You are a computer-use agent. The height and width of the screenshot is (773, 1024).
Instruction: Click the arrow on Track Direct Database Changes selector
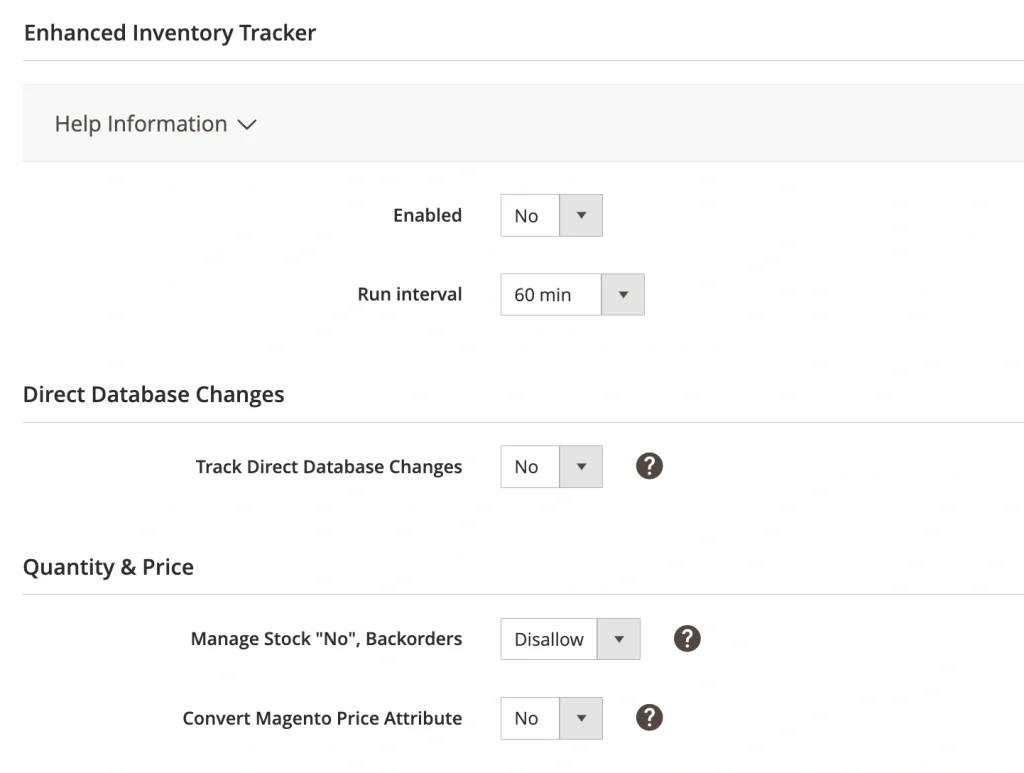(x=582, y=466)
